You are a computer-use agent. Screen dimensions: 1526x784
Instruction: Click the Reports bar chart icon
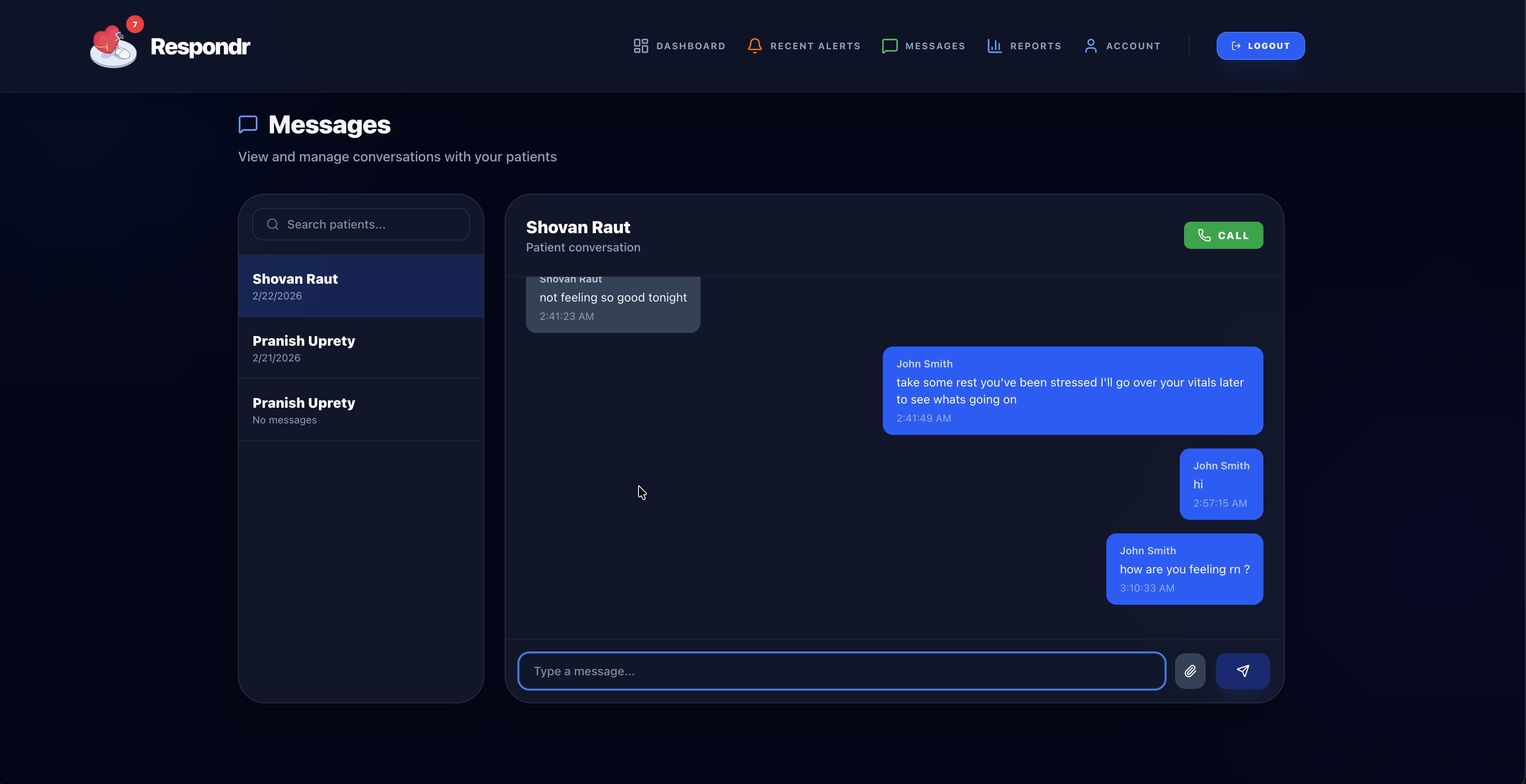pos(994,46)
